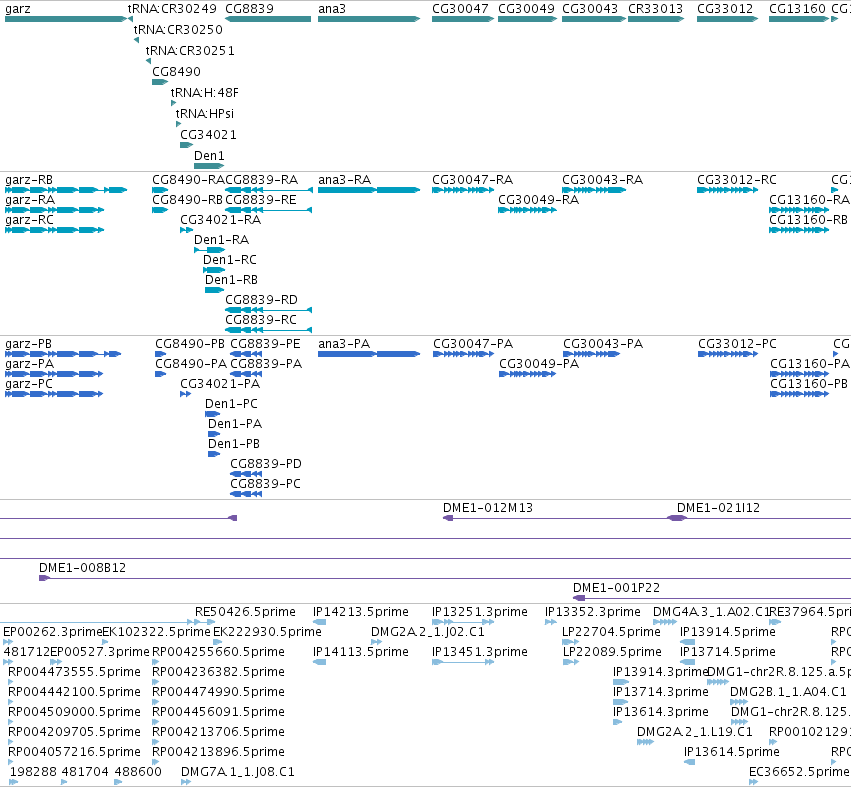This screenshot has width=851, height=787.
Task: Click the CG30049 gene label
Action: click(x=526, y=9)
